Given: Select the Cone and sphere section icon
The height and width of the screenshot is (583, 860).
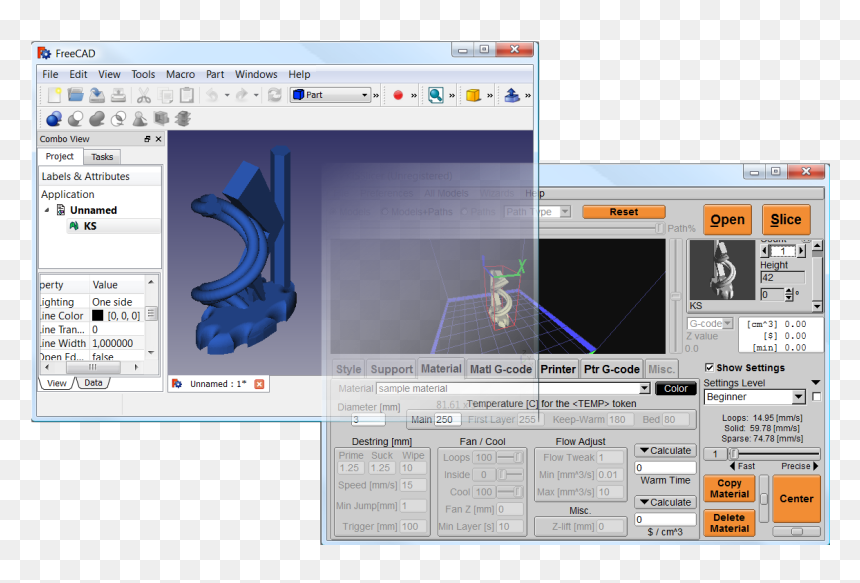Looking at the screenshot, I should coord(140,118).
